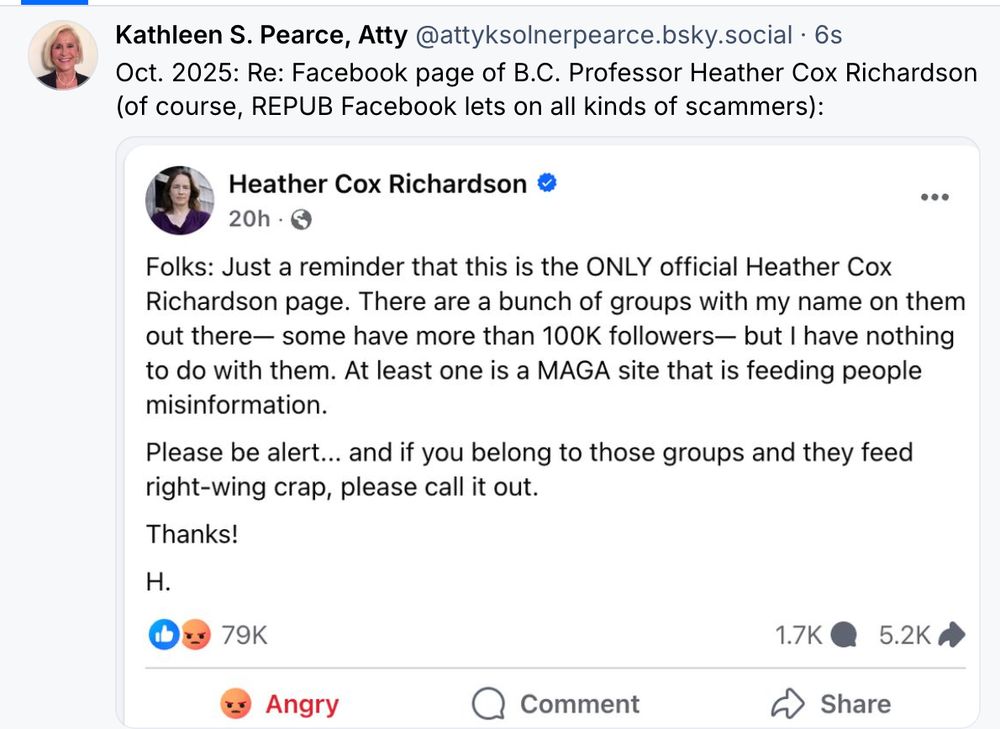Viewport: 1000px width, 729px height.
Task: Open Heather Cox Richardson's profile picture
Action: pyautogui.click(x=180, y=200)
